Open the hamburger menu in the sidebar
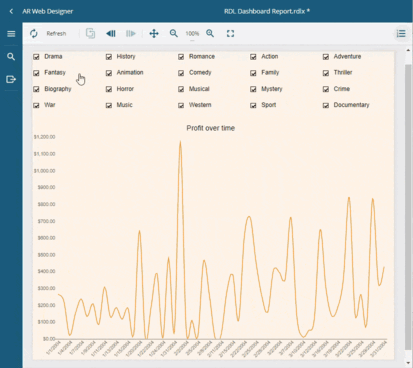The height and width of the screenshot is (368, 413). 11,34
